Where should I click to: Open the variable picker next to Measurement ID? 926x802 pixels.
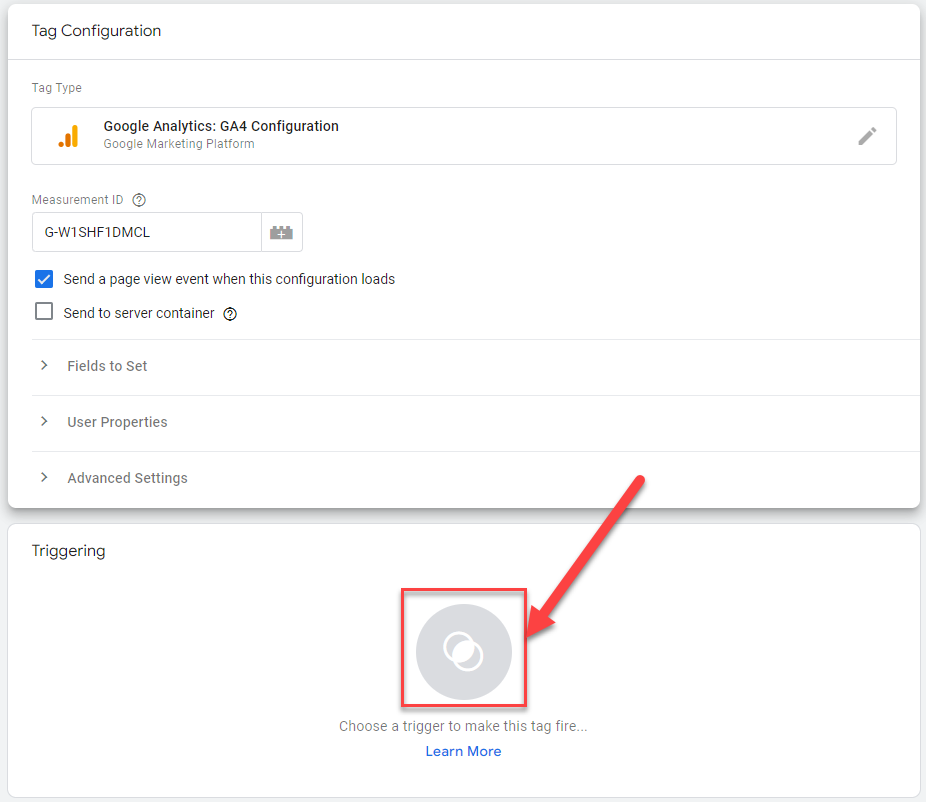coord(282,232)
